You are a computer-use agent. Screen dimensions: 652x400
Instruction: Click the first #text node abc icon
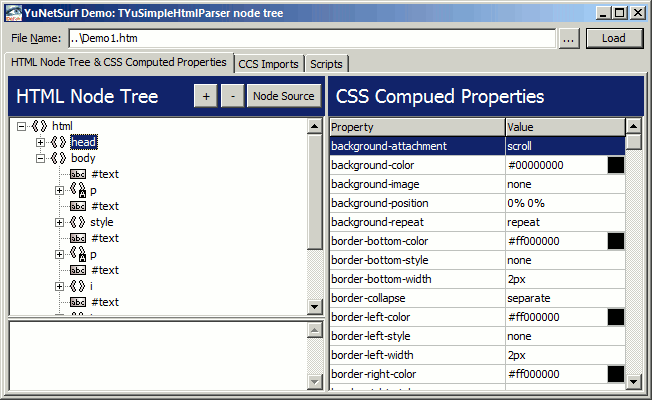pyautogui.click(x=78, y=174)
